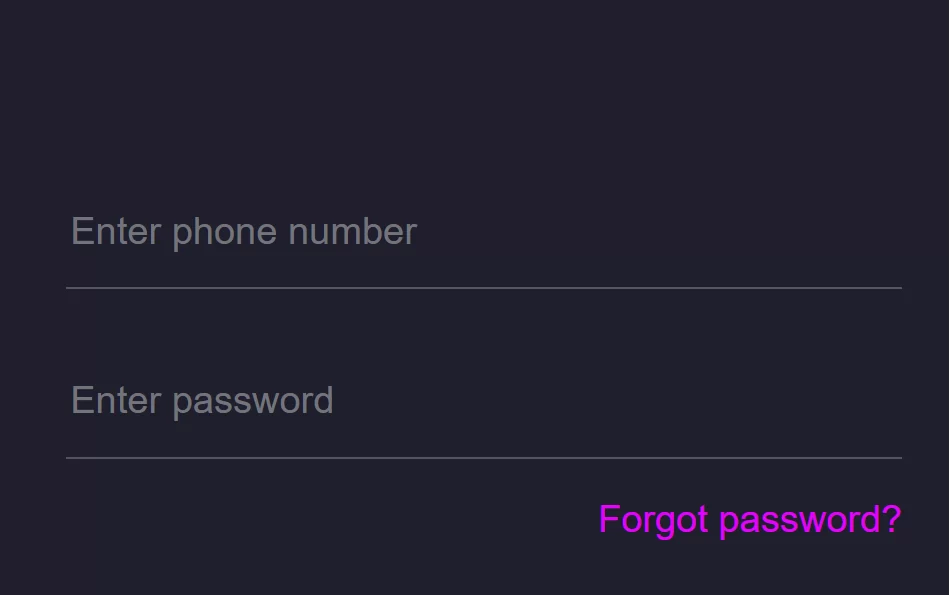
Task: Open the Forgot password? link
Action: [x=749, y=520]
